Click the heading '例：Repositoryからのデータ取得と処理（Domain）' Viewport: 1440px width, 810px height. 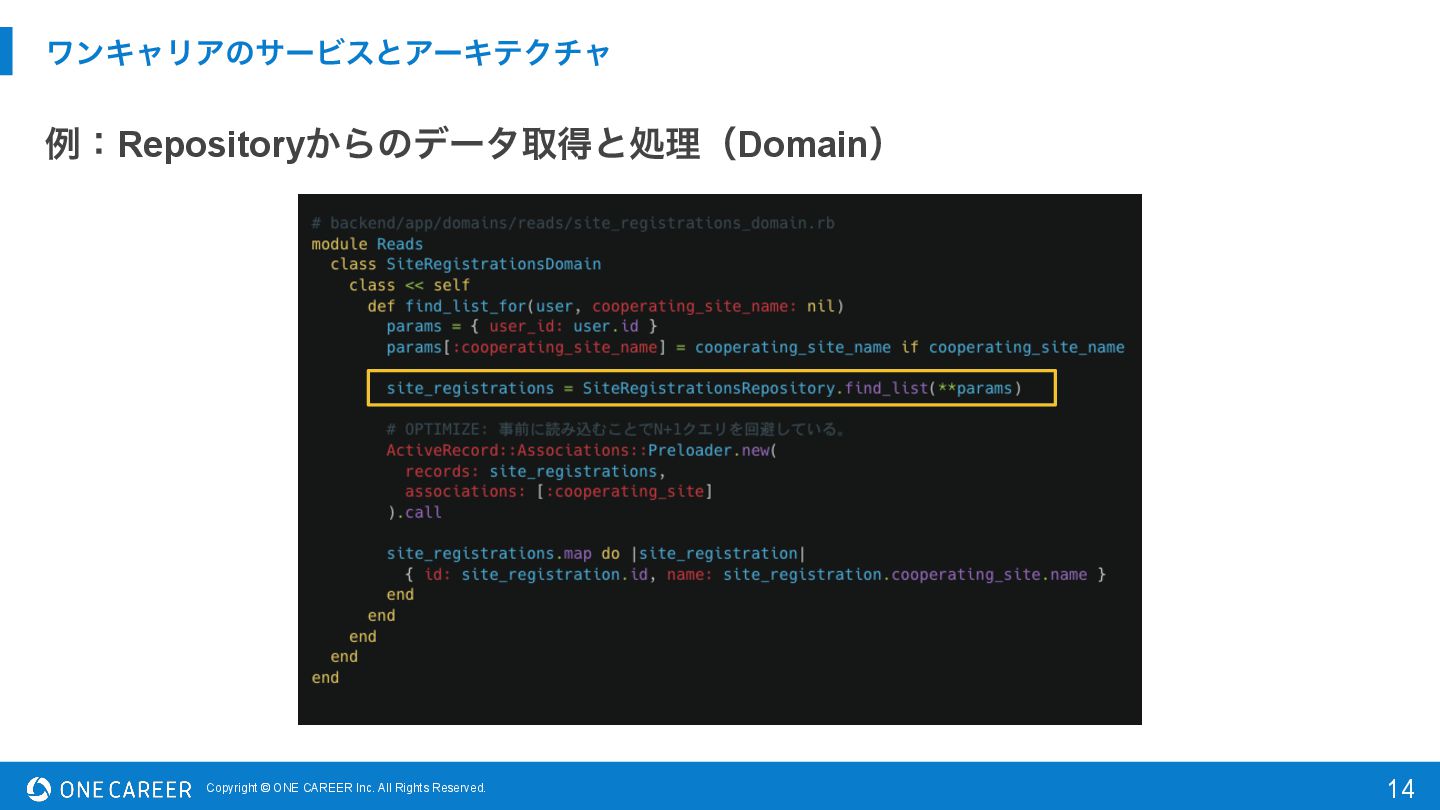466,144
